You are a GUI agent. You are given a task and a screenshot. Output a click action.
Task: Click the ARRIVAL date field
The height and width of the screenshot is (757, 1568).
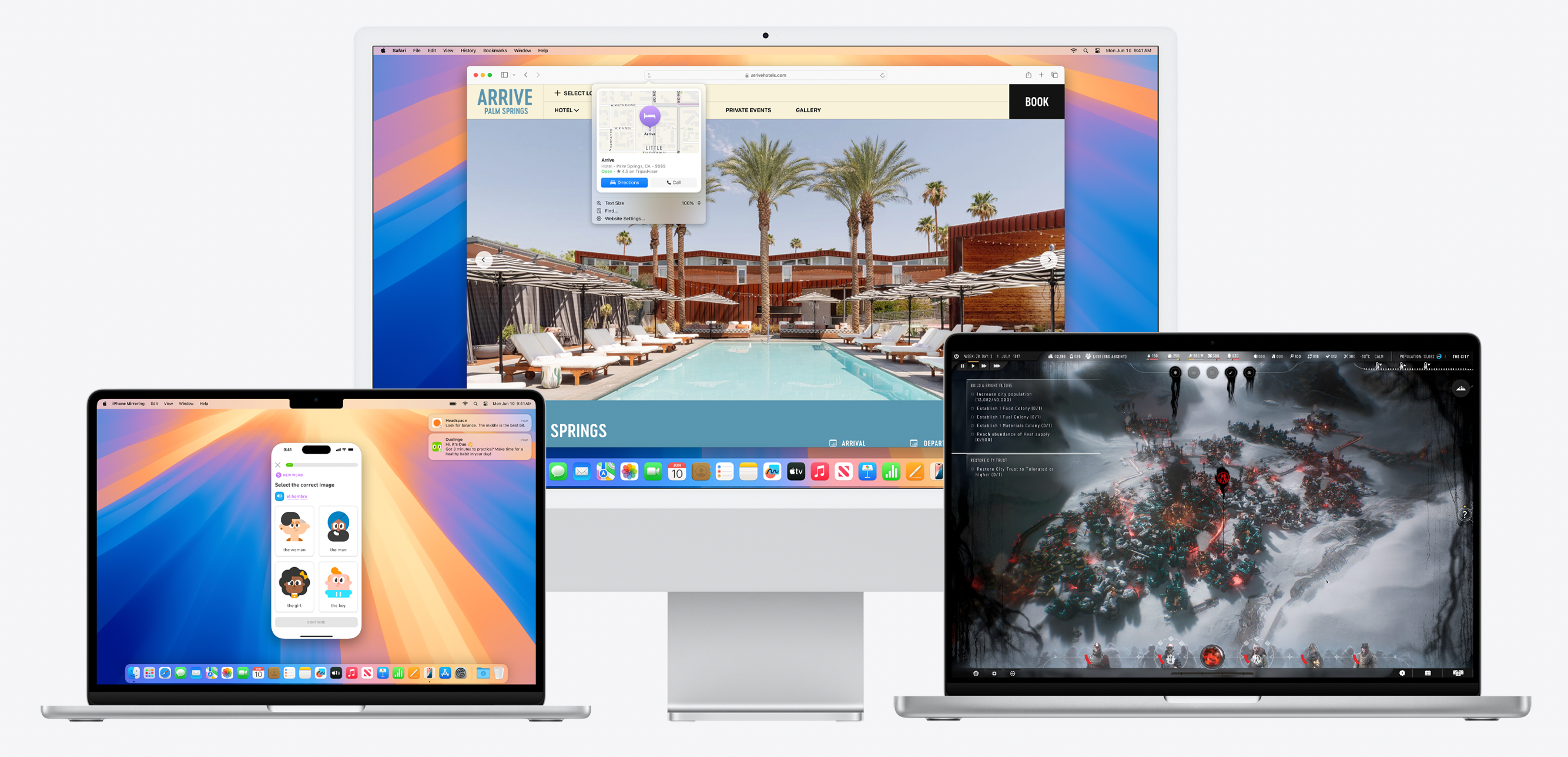click(855, 440)
